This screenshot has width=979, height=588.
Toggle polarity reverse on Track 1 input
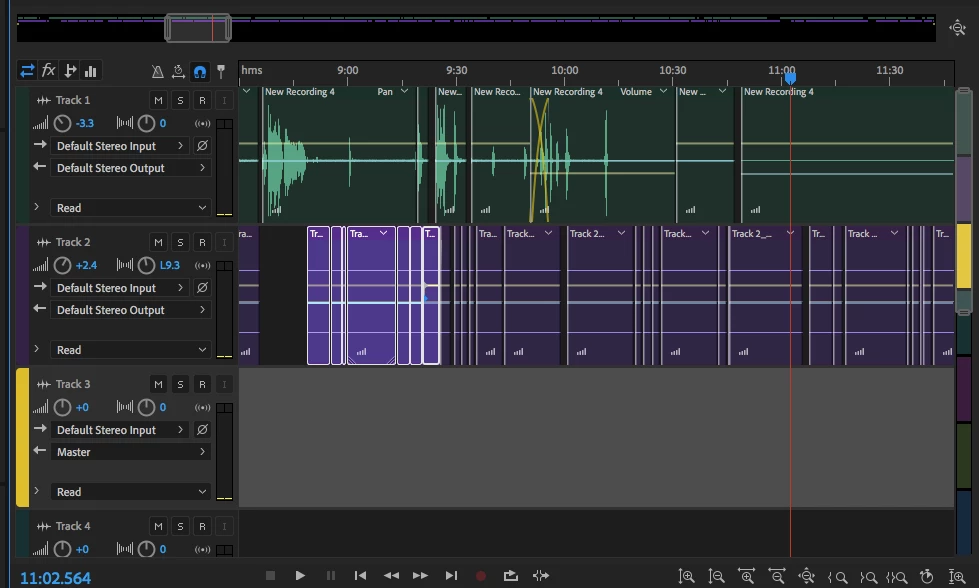click(x=202, y=145)
